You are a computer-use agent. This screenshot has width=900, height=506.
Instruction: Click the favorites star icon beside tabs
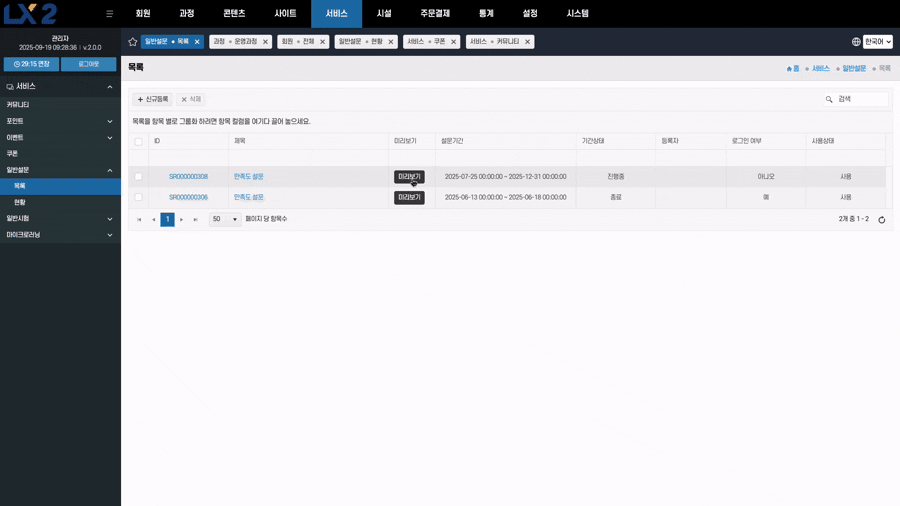coord(132,42)
